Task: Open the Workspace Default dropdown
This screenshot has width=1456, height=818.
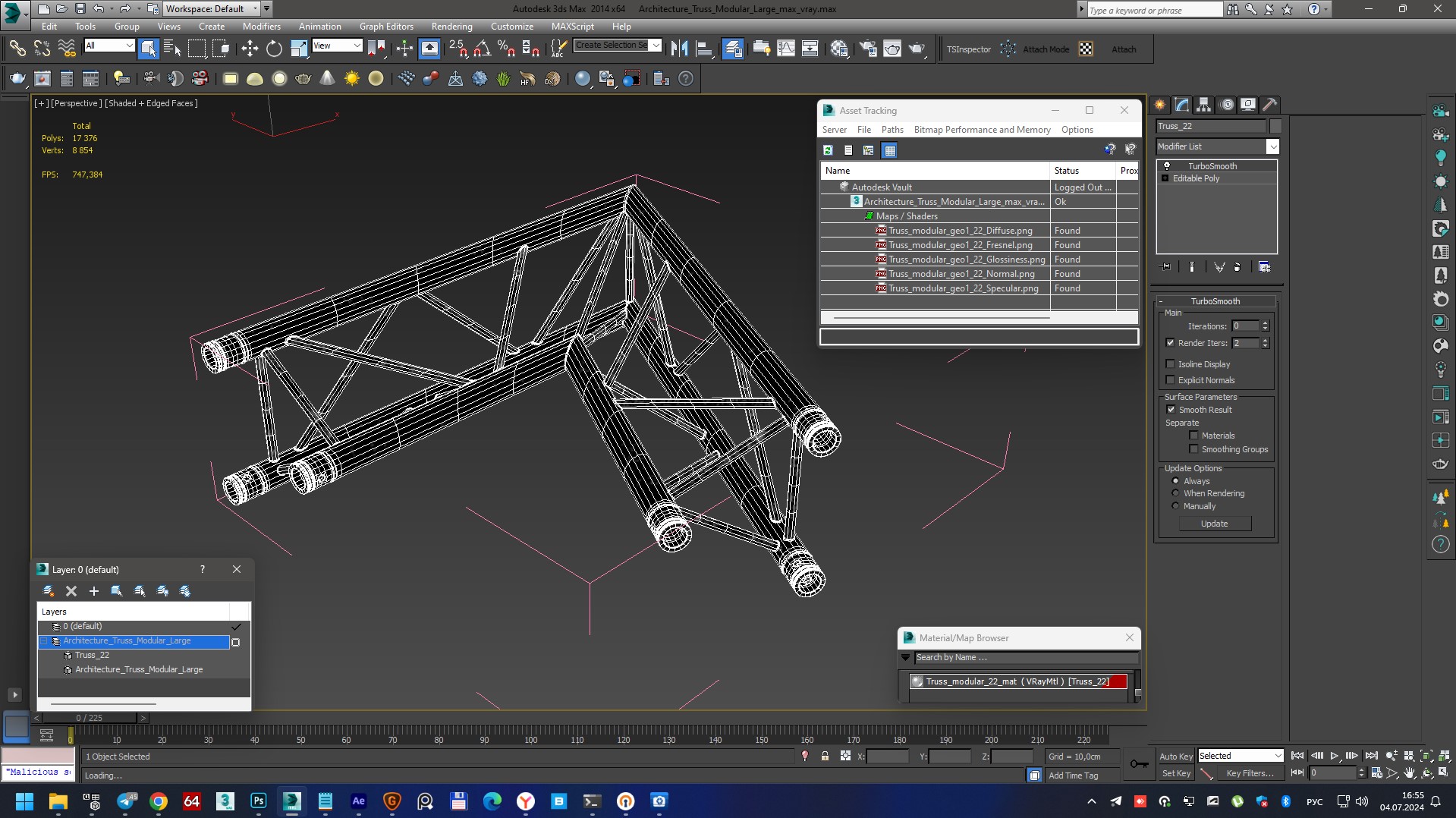Action: pos(256,9)
